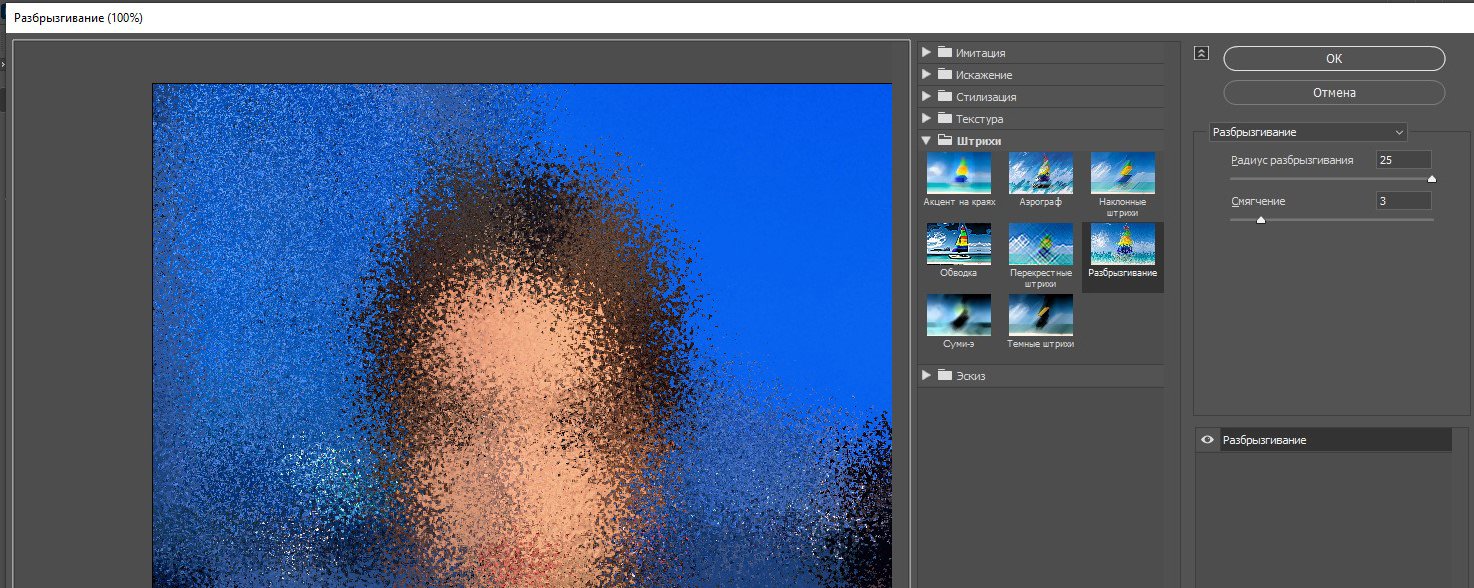Click the preview image of the blurred face
Viewport: 1474px width, 588px height.
pos(521,335)
